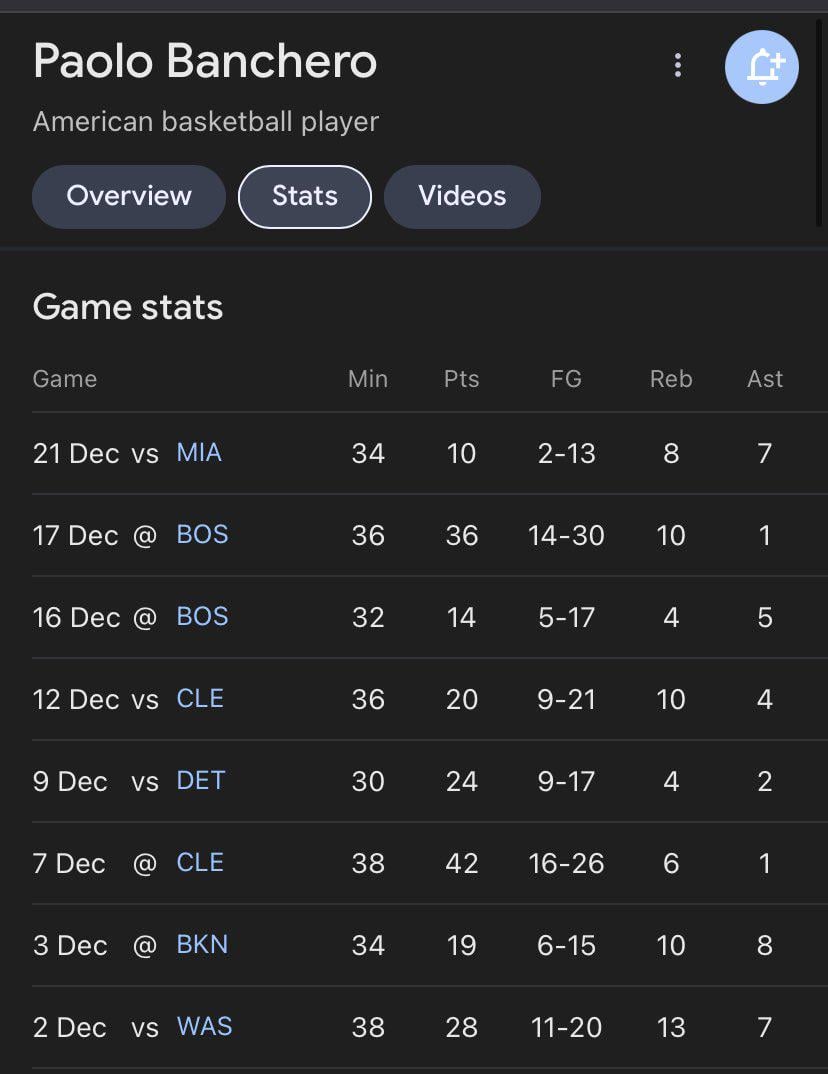
Task: Switch to the Overview tab
Action: pyautogui.click(x=129, y=196)
